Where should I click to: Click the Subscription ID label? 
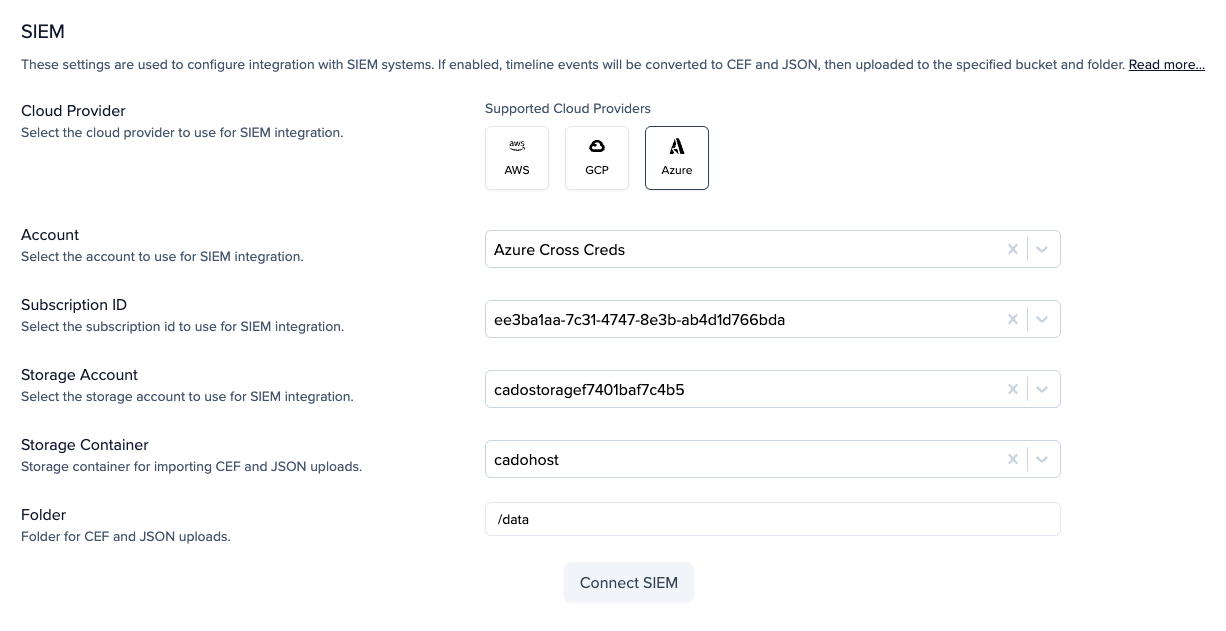point(74,305)
